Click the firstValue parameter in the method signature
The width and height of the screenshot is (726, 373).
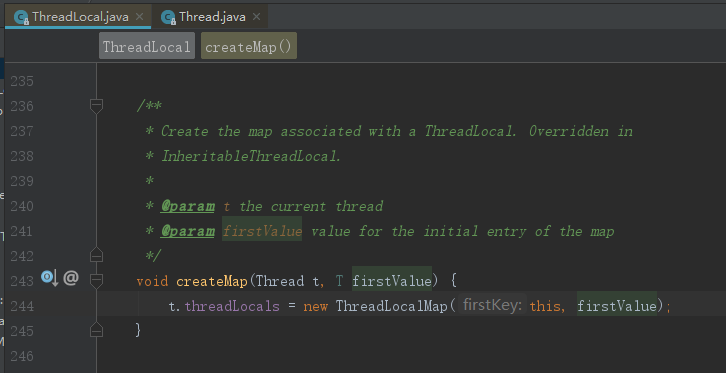[392, 281]
